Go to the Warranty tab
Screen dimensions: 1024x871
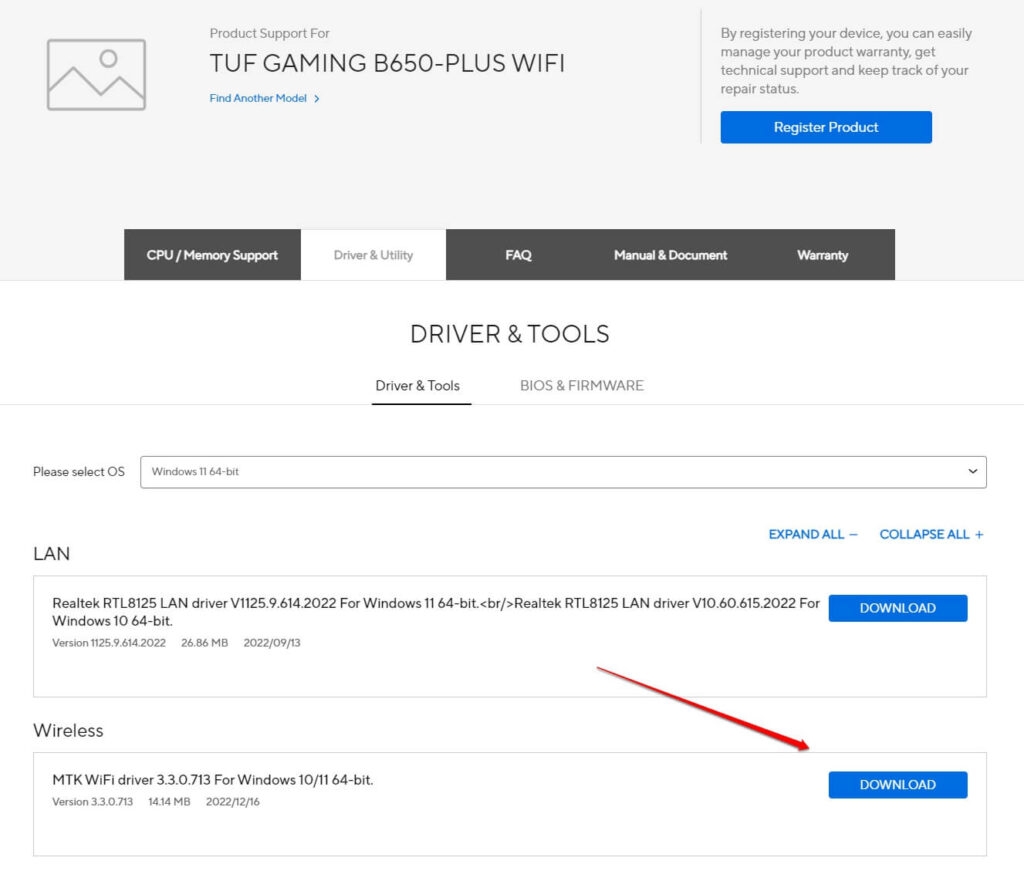pyautogui.click(x=822, y=255)
